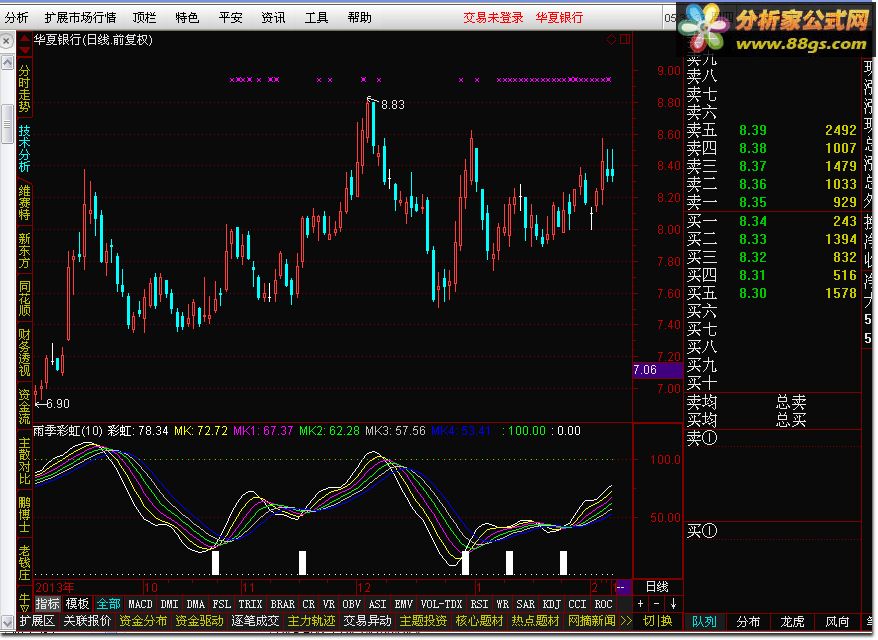Click the 切|换 switch button
The height and width of the screenshot is (640, 878).
pos(658,621)
